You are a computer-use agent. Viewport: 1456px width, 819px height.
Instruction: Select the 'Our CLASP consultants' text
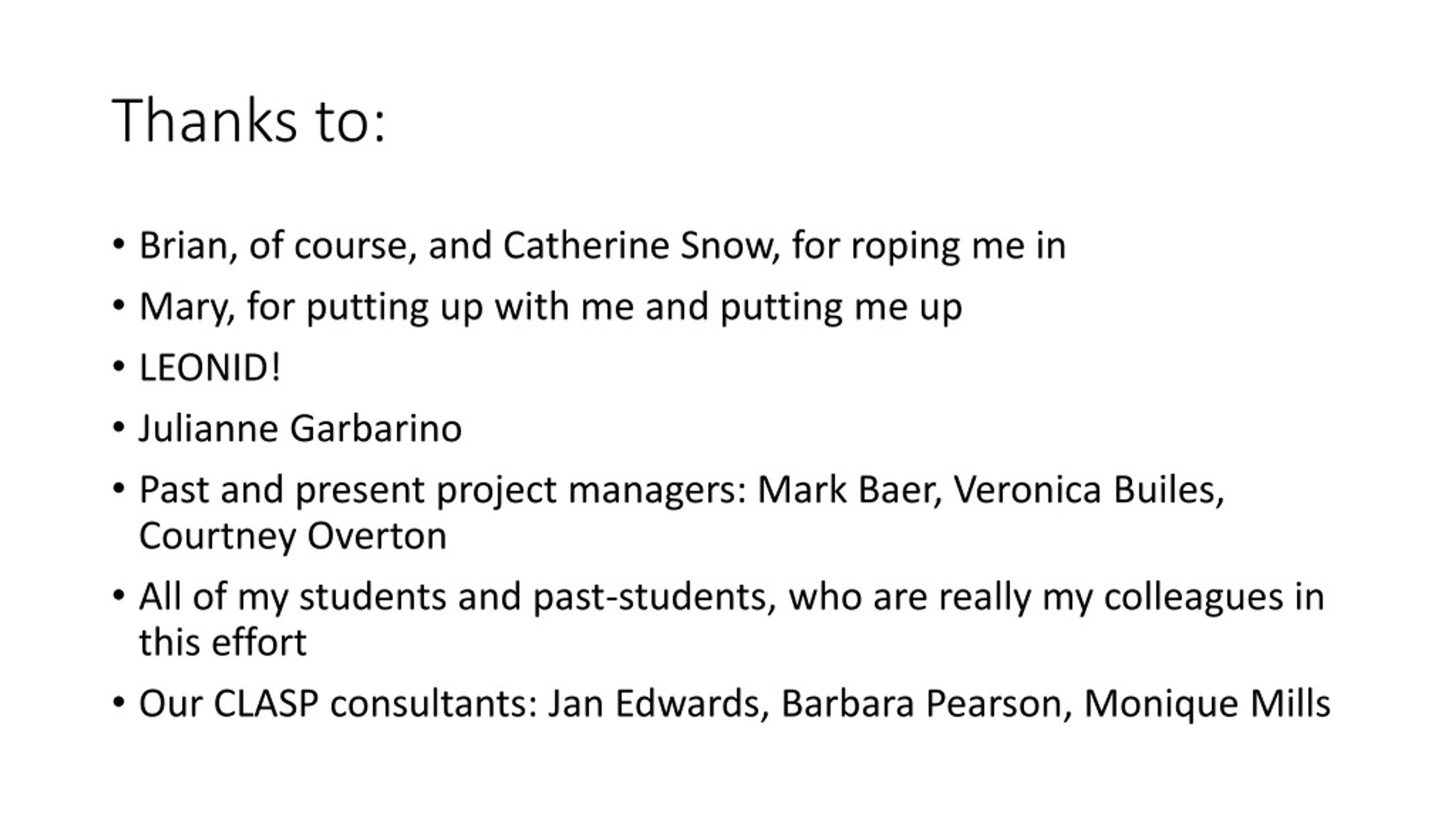point(338,704)
